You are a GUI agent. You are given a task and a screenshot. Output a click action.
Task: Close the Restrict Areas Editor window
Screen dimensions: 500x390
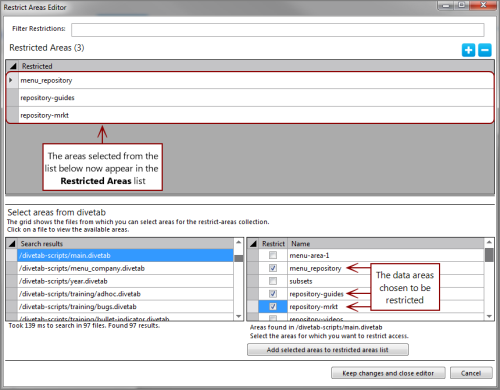click(x=483, y=5)
